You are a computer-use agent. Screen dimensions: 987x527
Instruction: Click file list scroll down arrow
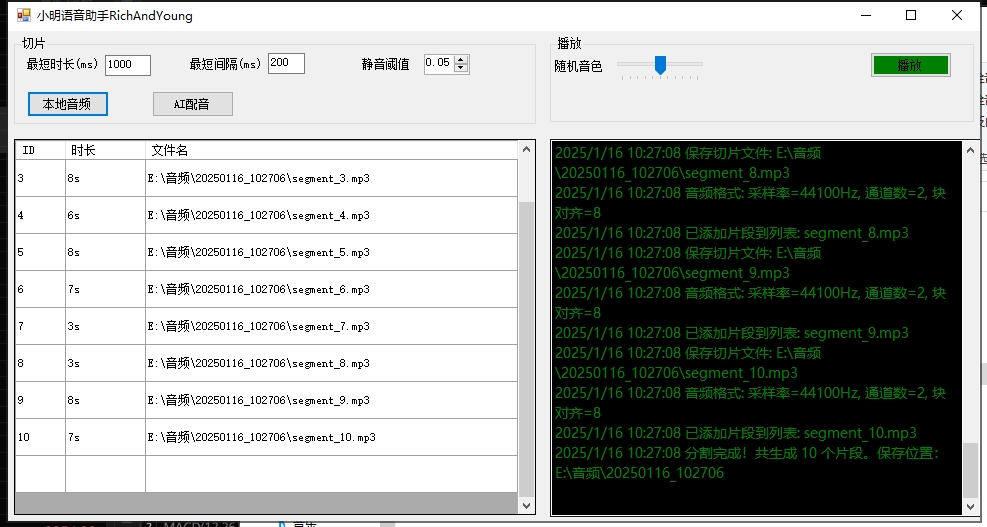pos(526,506)
